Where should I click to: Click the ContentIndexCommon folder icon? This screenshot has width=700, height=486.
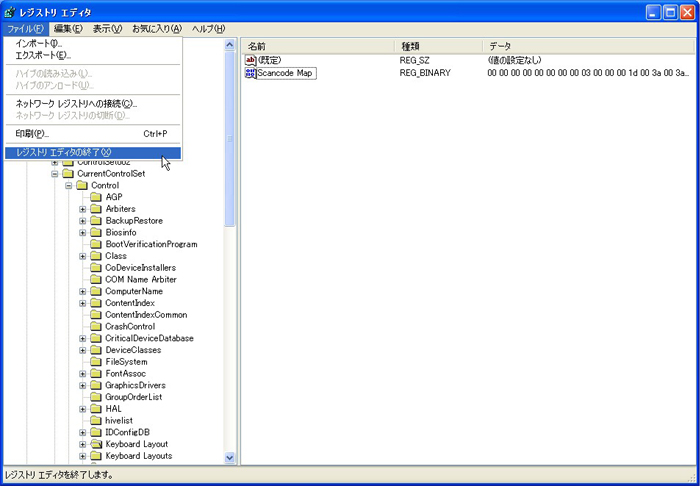click(x=96, y=315)
